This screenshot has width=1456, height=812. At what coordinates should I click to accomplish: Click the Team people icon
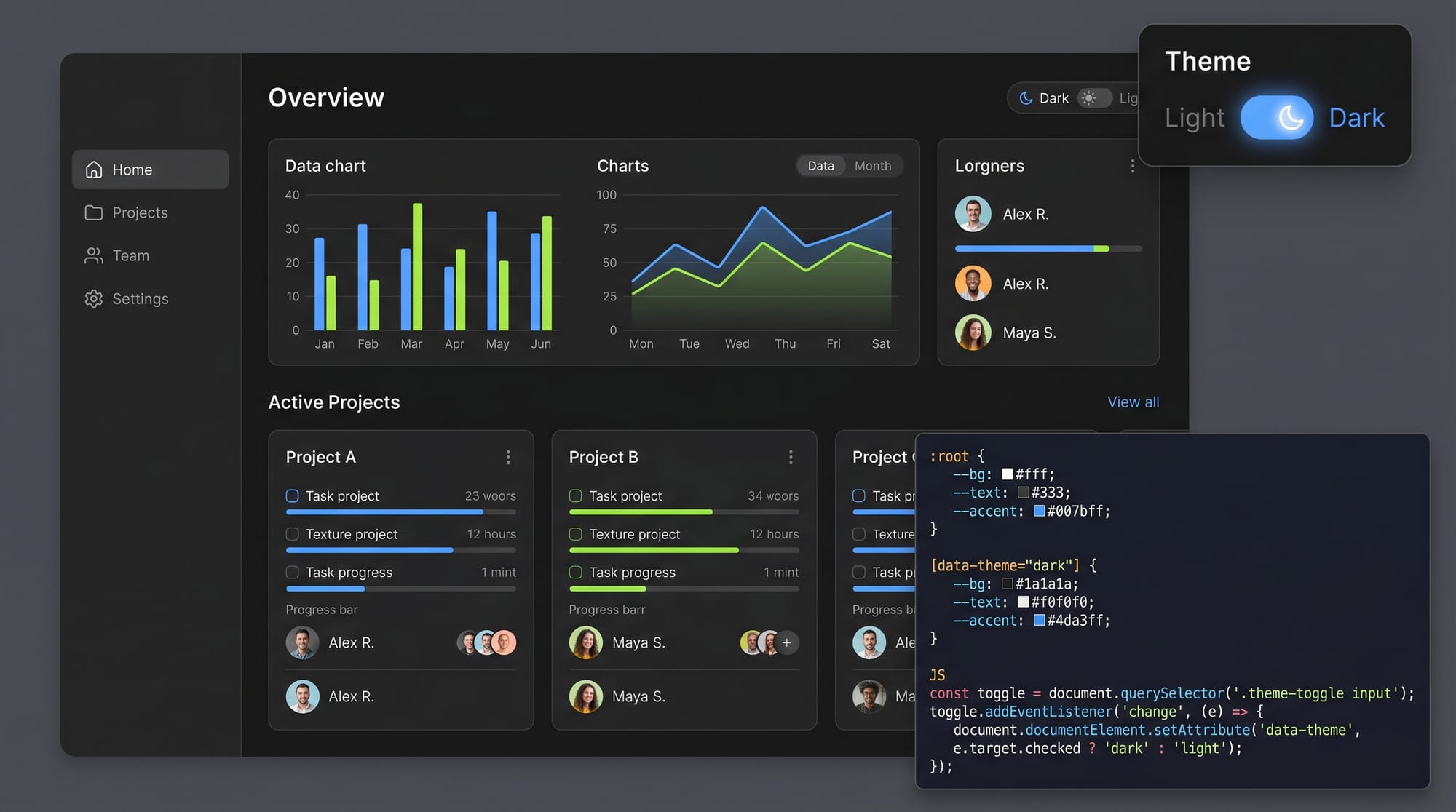click(94, 255)
